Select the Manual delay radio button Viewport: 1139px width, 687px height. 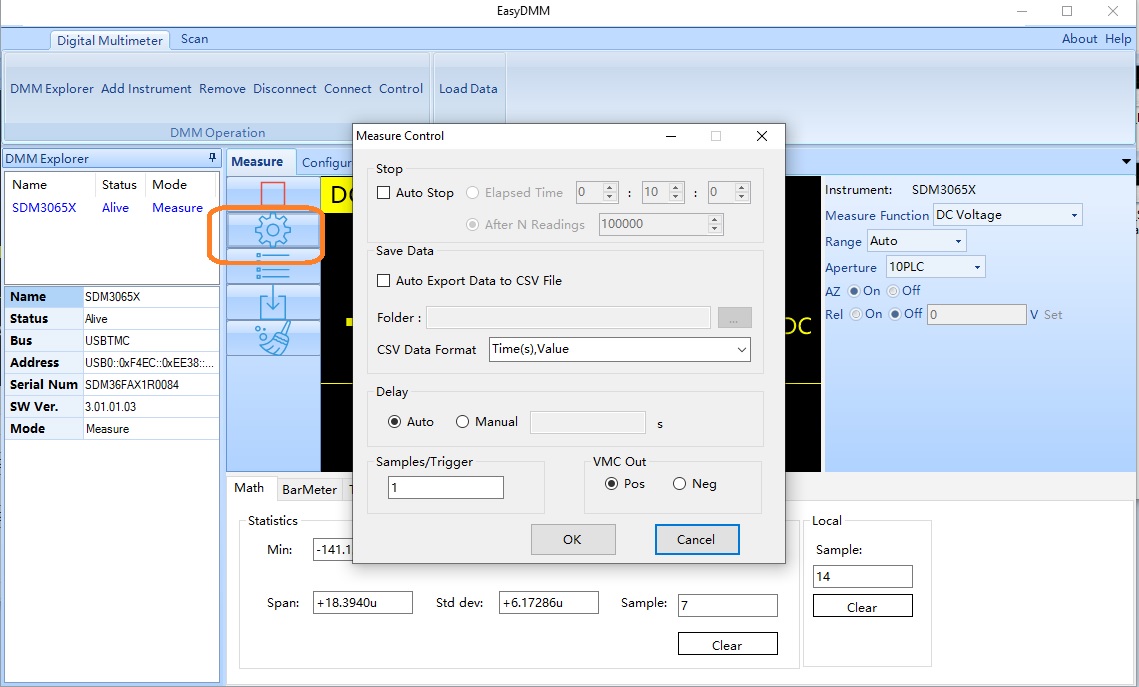click(462, 422)
